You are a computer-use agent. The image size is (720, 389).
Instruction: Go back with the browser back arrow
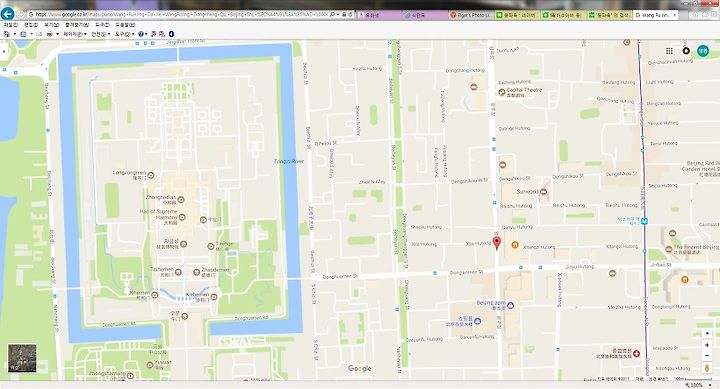7,14
